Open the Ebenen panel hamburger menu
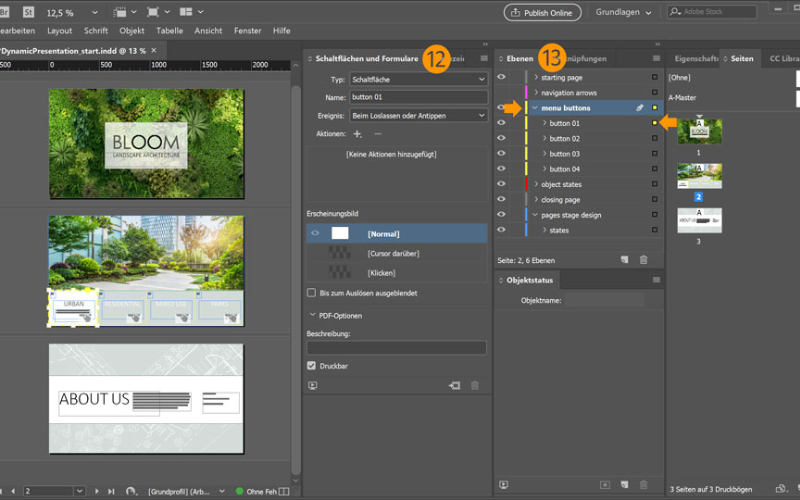This screenshot has width=800, height=500. 655,59
